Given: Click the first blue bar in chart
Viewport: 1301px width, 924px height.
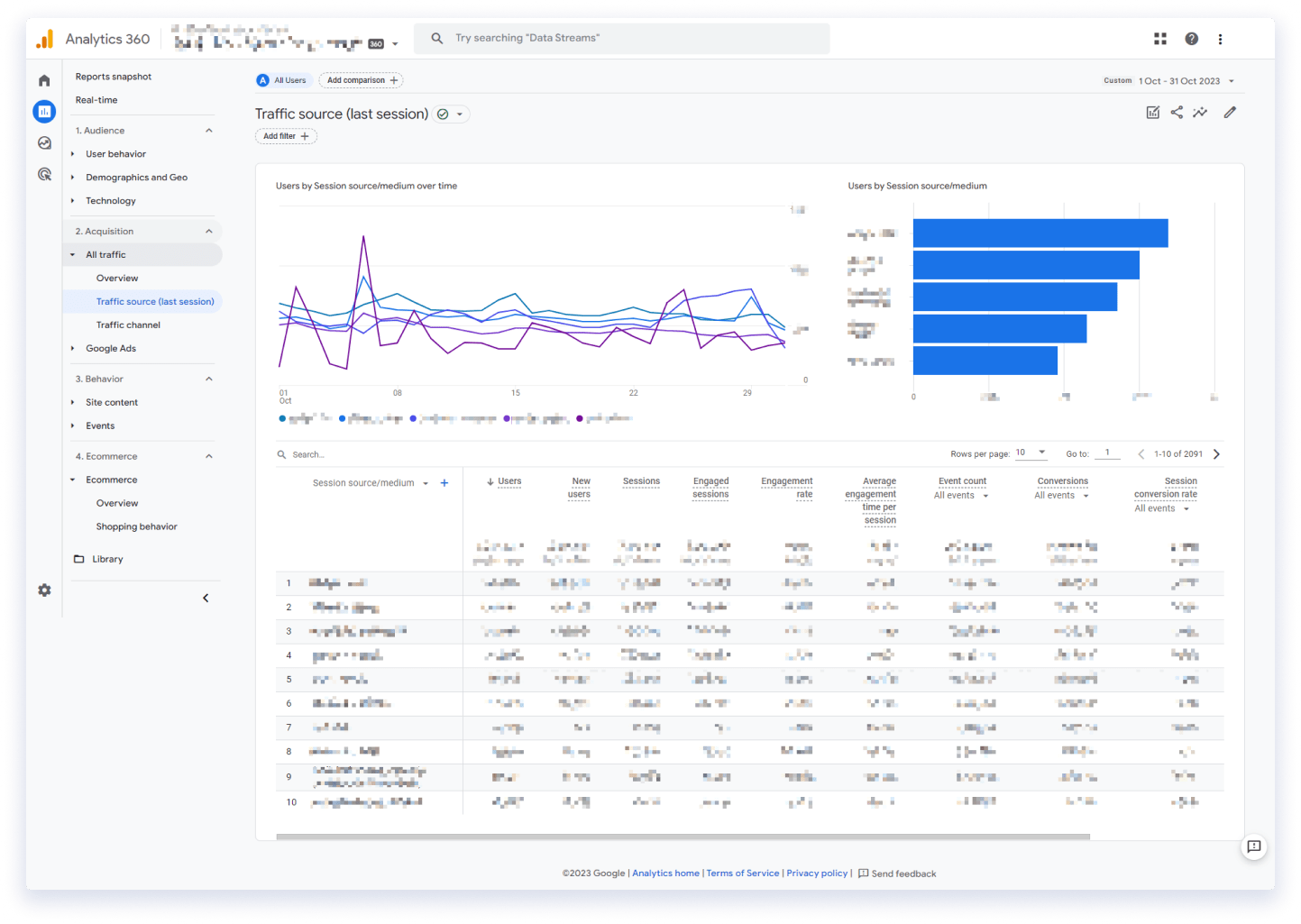Looking at the screenshot, I should 1040,233.
